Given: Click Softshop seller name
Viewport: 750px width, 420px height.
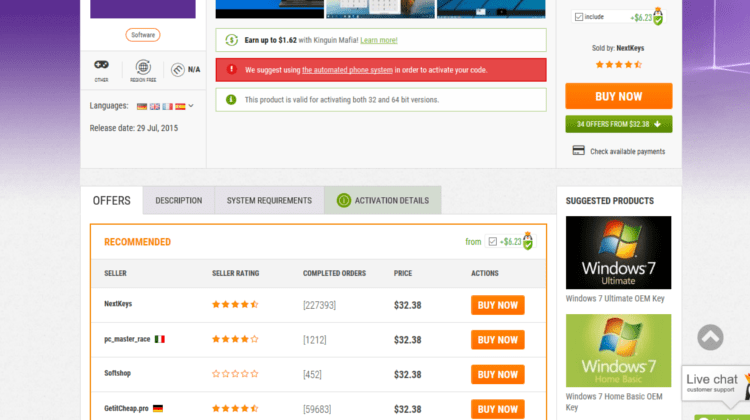Looking at the screenshot, I should [x=117, y=373].
